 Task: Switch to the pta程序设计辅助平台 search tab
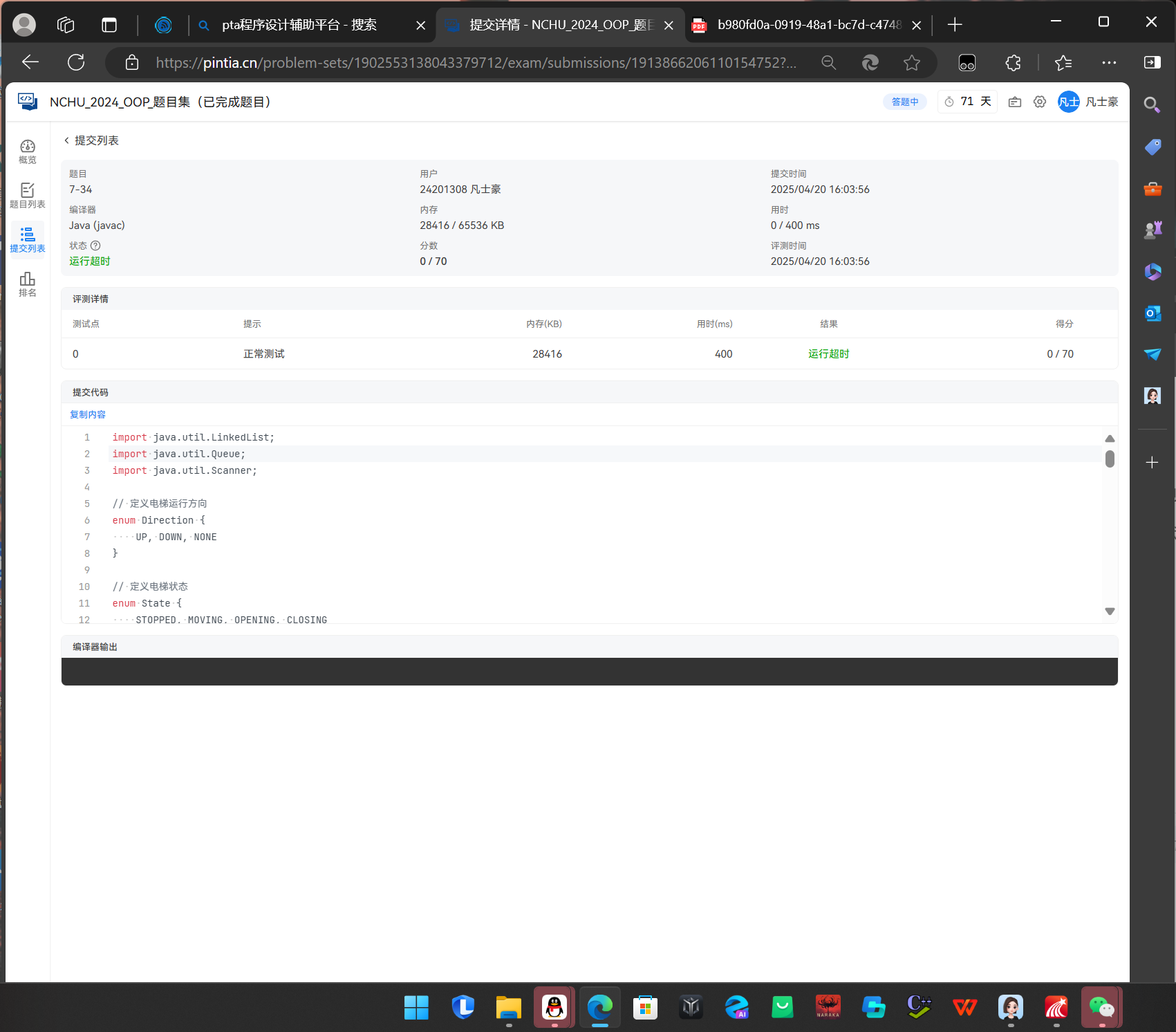point(299,25)
